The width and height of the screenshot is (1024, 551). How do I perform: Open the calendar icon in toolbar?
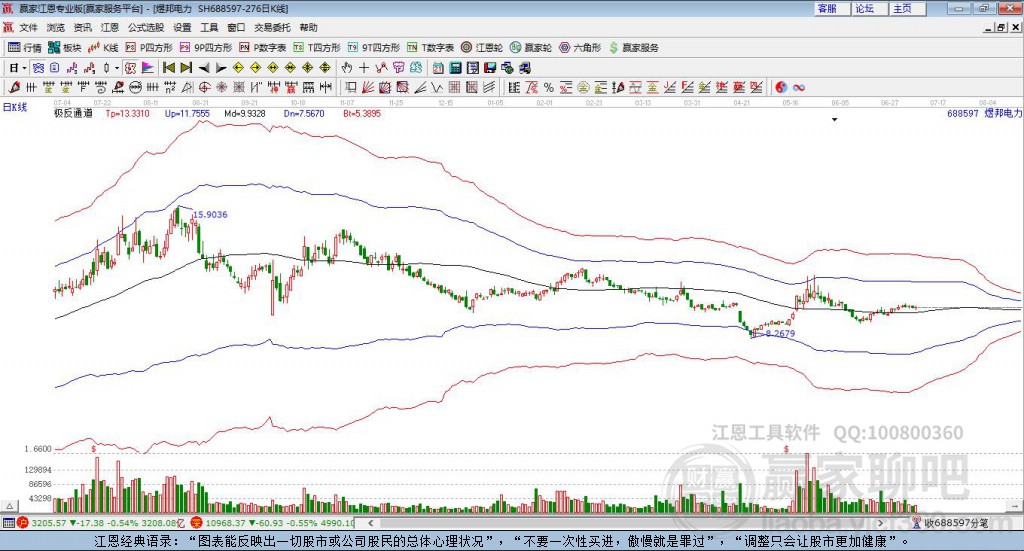pyautogui.click(x=438, y=68)
